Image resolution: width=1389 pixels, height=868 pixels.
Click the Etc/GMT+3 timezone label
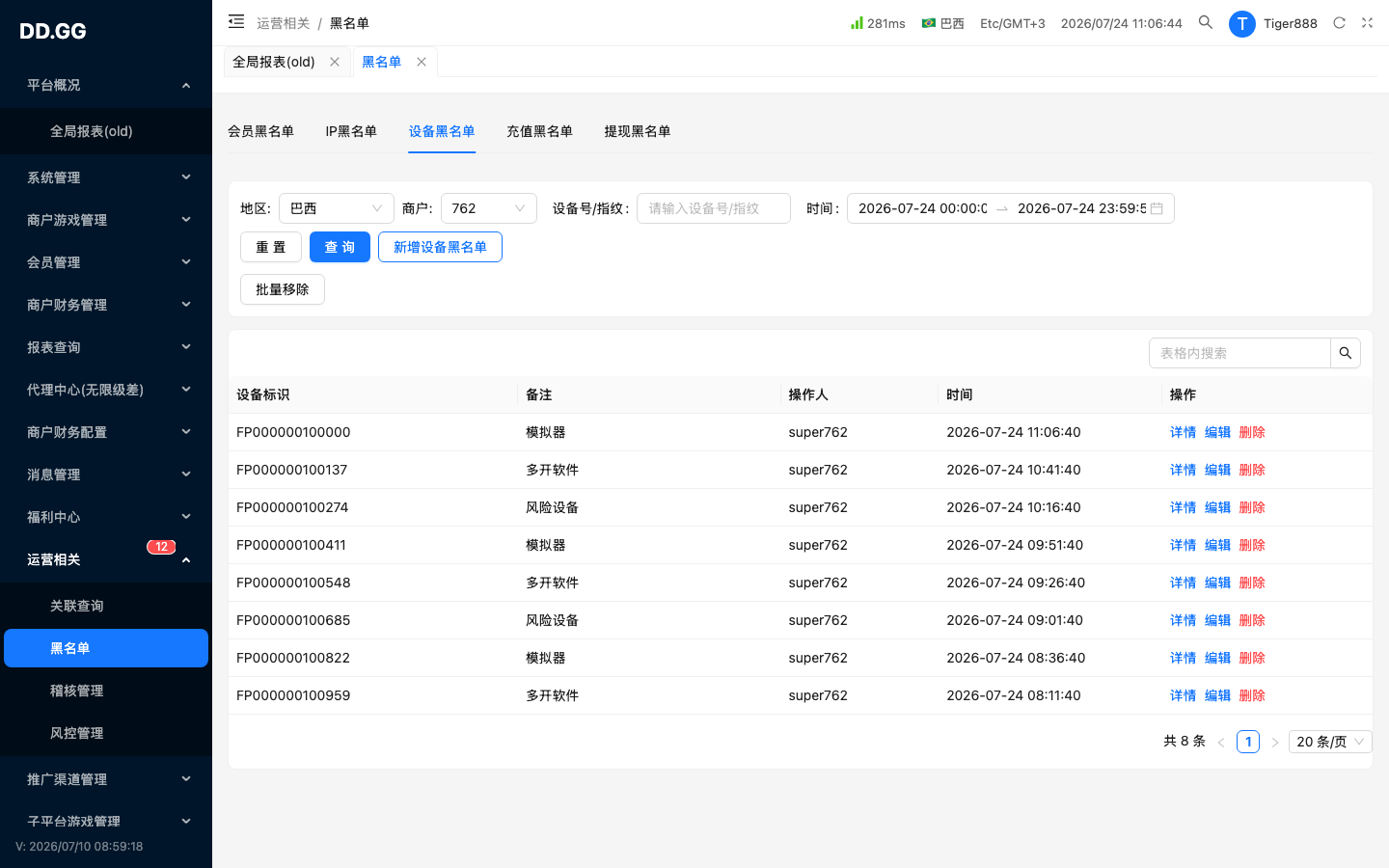pyautogui.click(x=1013, y=23)
